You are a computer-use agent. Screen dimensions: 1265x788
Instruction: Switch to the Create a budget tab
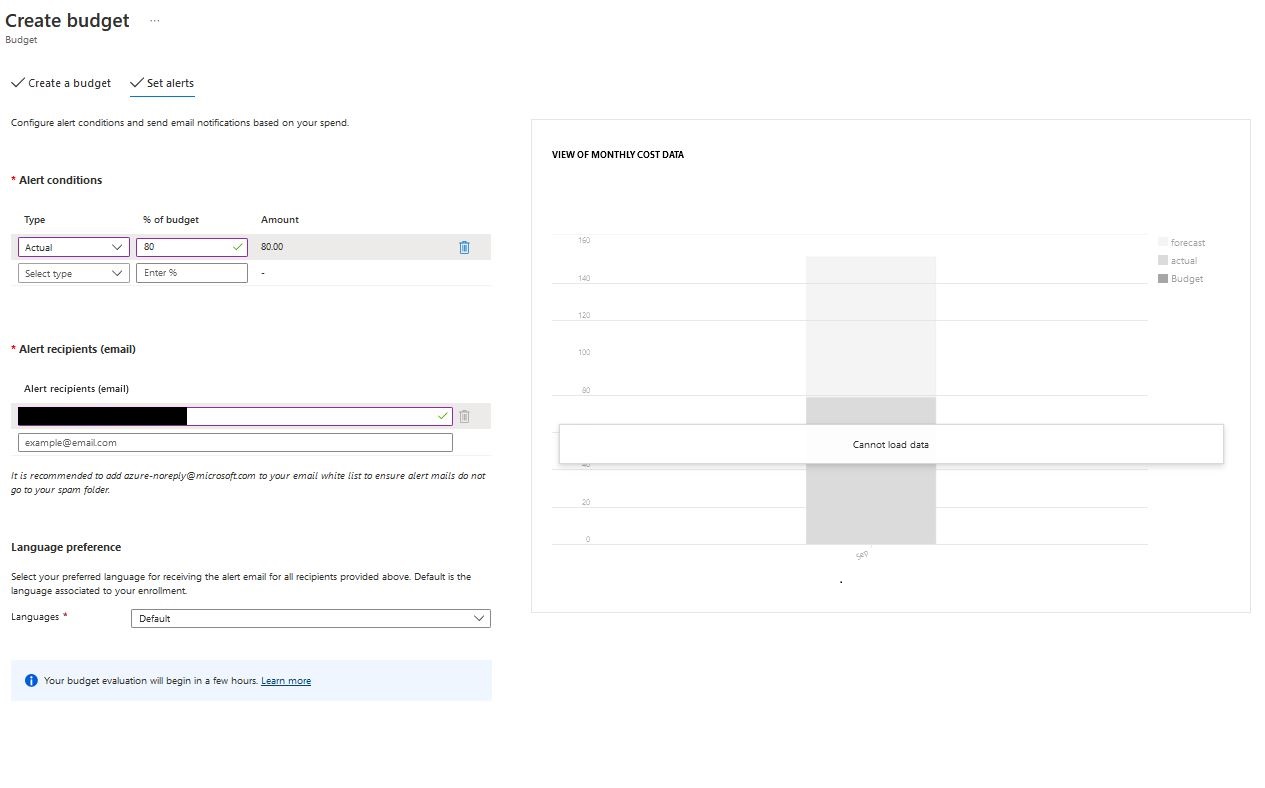[x=61, y=83]
